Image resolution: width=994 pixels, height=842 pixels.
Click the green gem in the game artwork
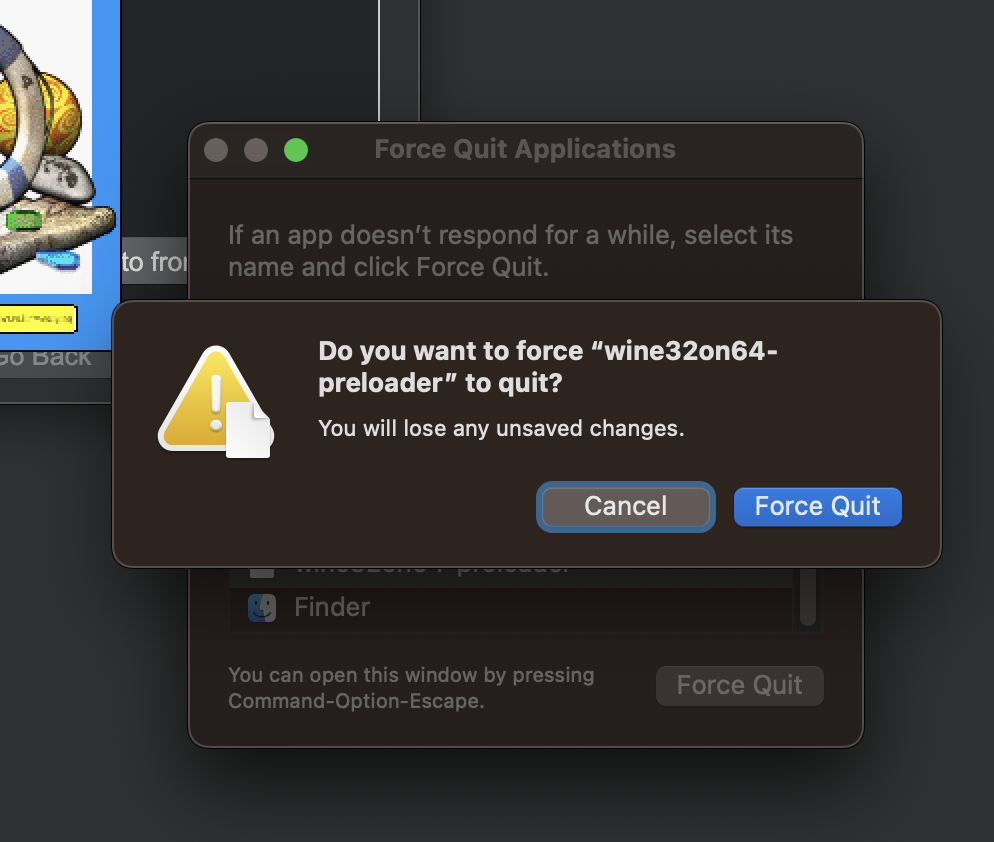pyautogui.click(x=24, y=219)
